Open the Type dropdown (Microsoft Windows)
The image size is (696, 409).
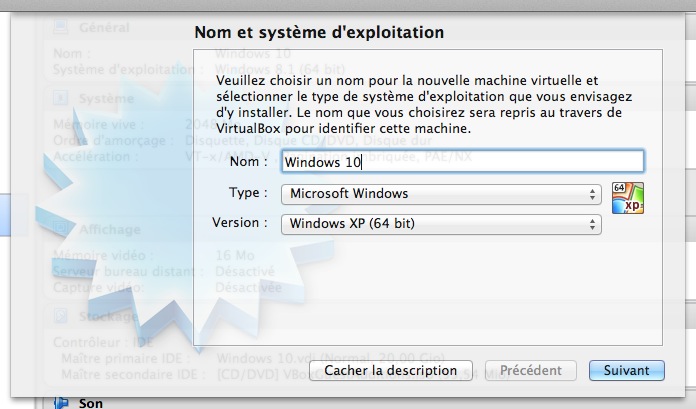pyautogui.click(x=441, y=193)
